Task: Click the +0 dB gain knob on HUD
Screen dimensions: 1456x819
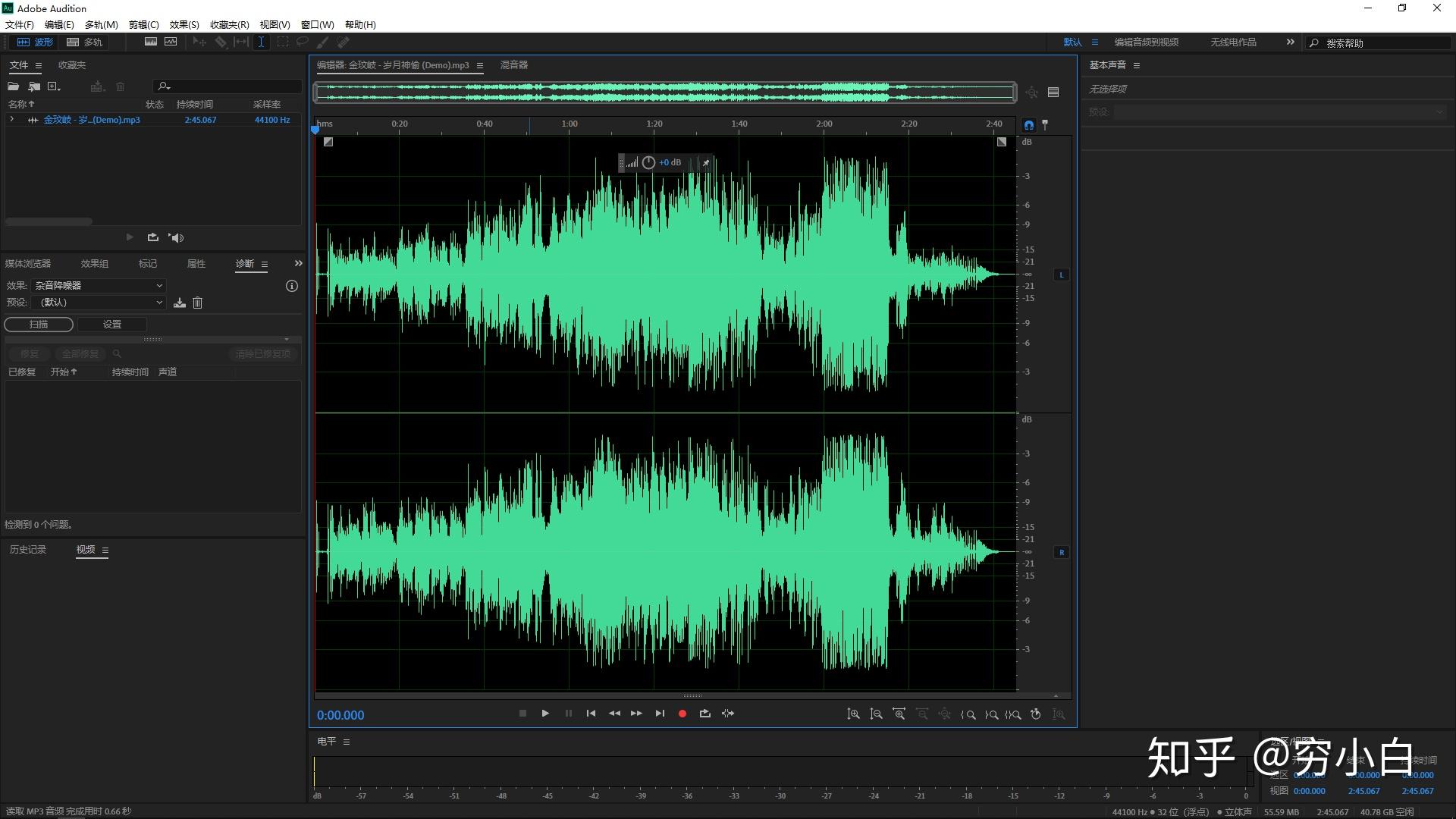Action: coord(648,162)
